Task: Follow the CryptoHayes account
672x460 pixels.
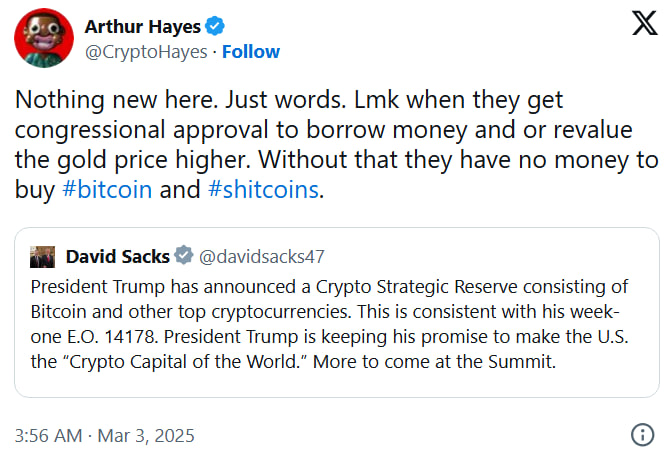Action: (x=251, y=51)
